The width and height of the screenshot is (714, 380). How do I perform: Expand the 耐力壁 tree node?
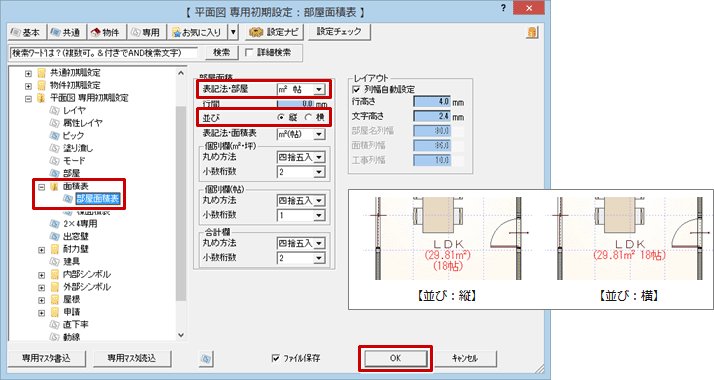tap(41, 249)
